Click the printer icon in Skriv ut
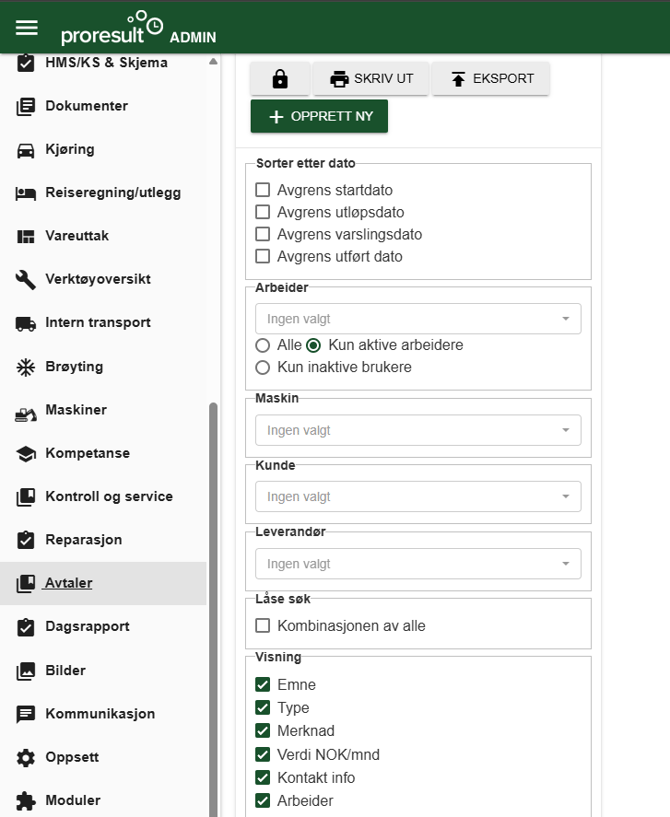Viewport: 670px width, 817px height. [x=339, y=79]
